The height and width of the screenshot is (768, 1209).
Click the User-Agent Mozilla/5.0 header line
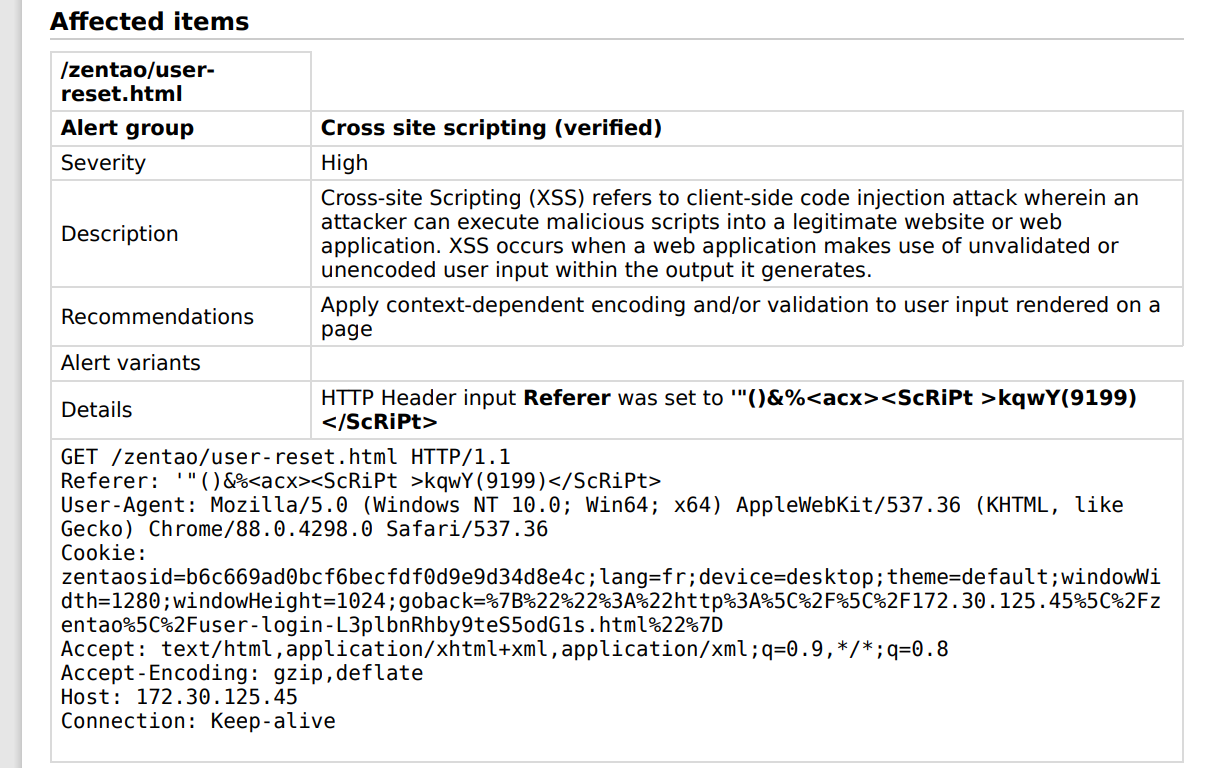click(x=592, y=505)
